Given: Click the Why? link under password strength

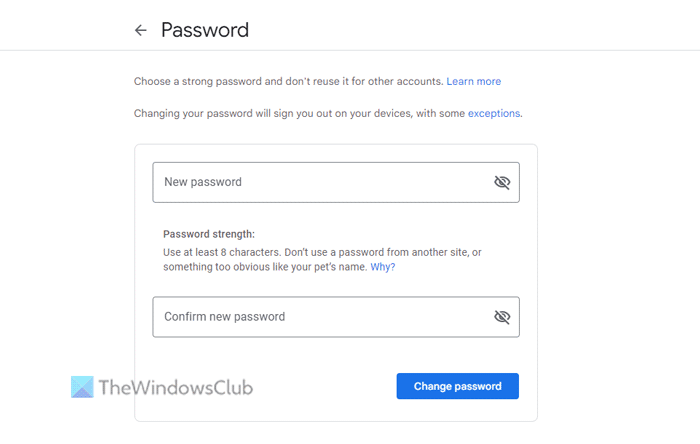Looking at the screenshot, I should pos(383,267).
